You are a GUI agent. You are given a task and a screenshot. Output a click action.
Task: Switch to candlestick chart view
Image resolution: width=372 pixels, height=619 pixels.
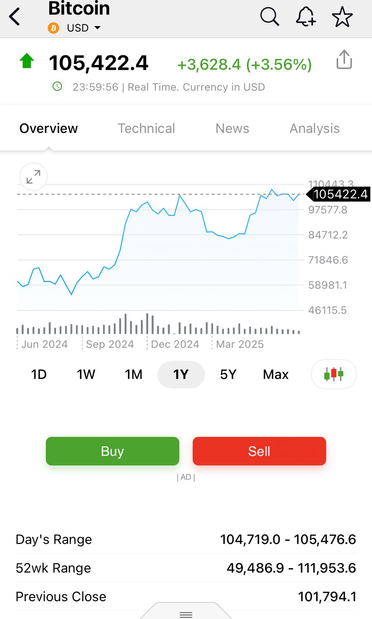(334, 374)
